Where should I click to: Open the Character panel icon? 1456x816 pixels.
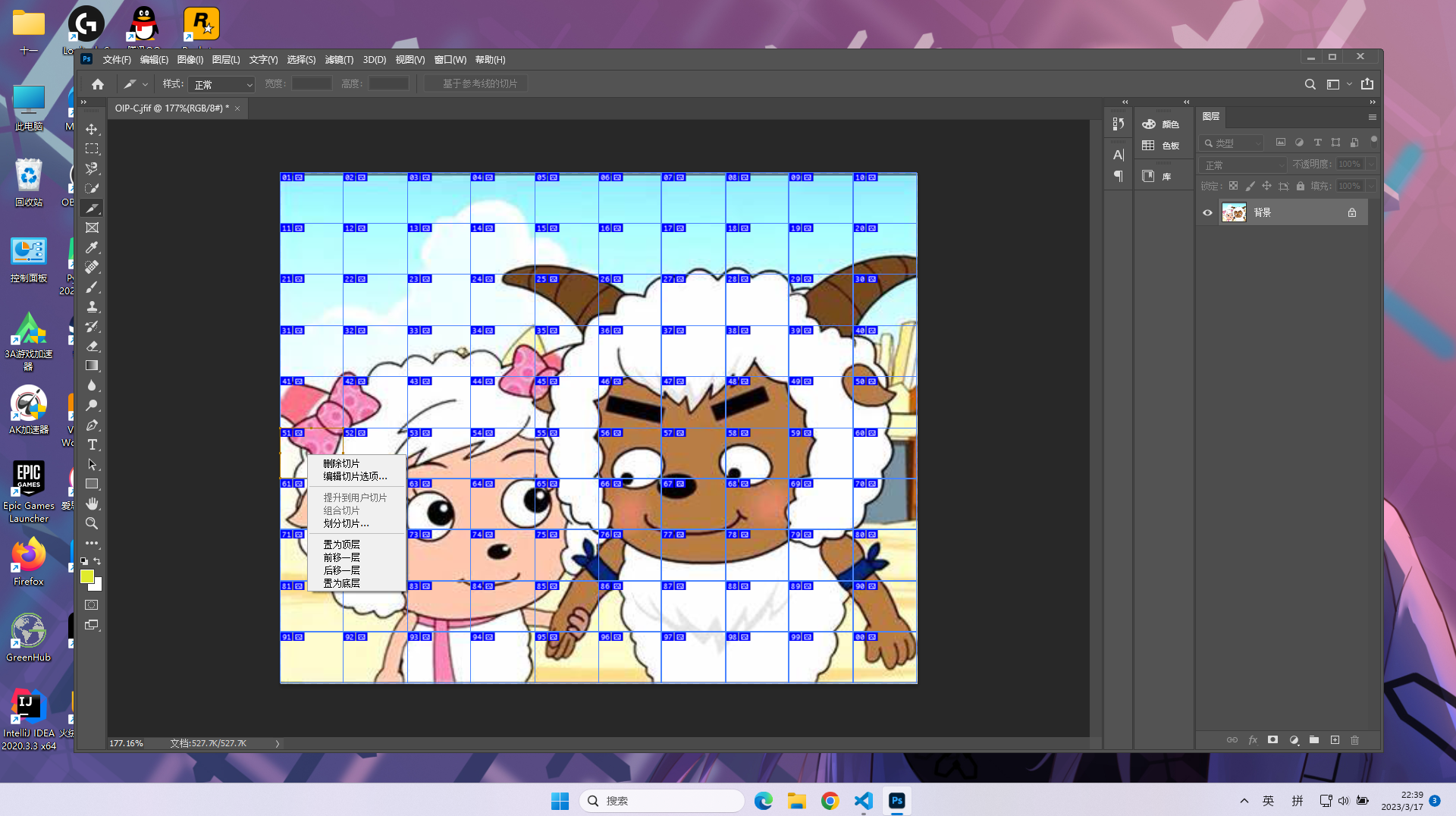pos(1119,155)
